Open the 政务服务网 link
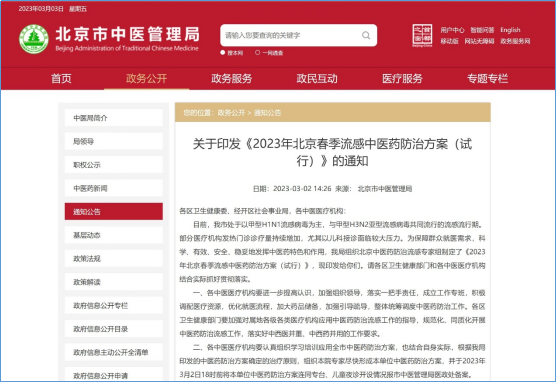Image resolution: width=557 pixels, height=383 pixels. click(515, 41)
